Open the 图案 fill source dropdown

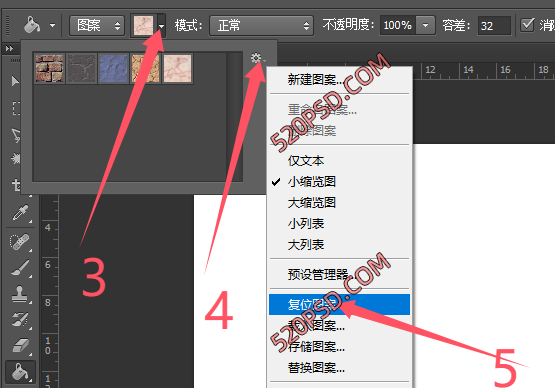[97, 25]
